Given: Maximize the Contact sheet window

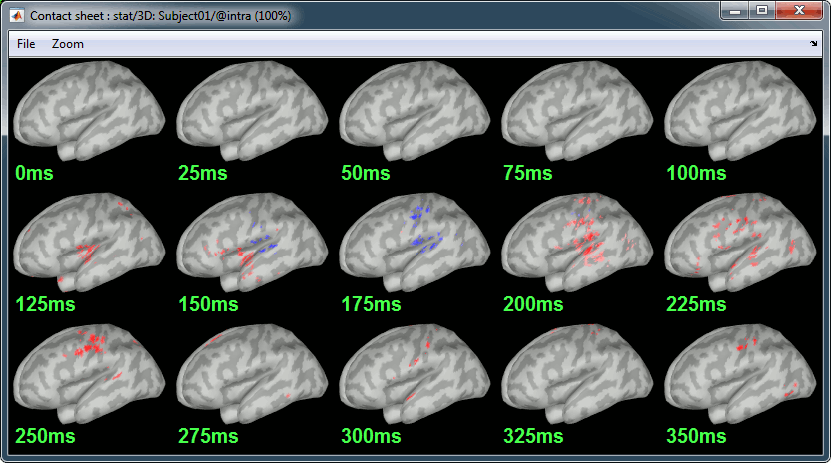Looking at the screenshot, I should click(x=762, y=10).
